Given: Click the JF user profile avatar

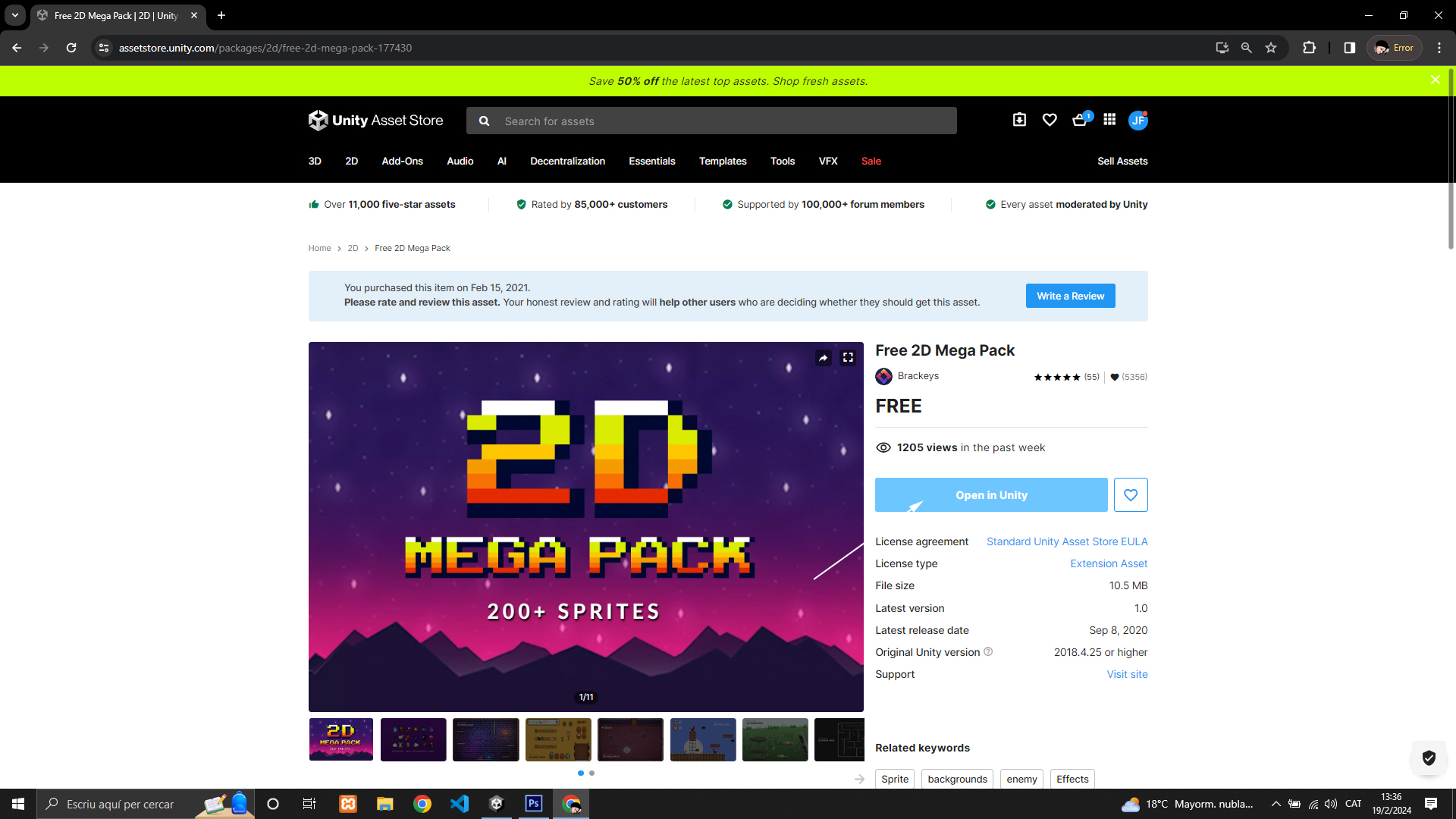Looking at the screenshot, I should [1137, 121].
